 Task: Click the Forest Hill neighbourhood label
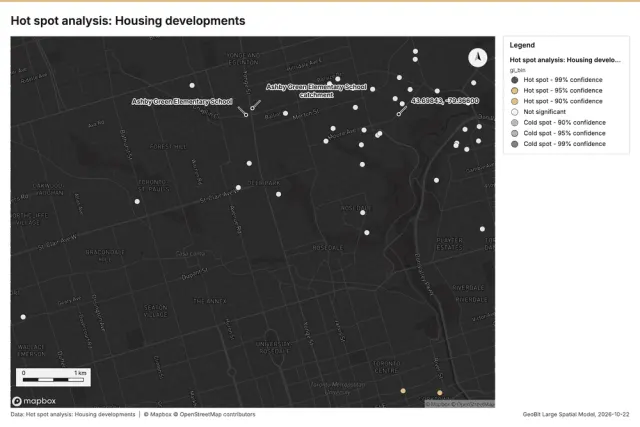pyautogui.click(x=168, y=147)
